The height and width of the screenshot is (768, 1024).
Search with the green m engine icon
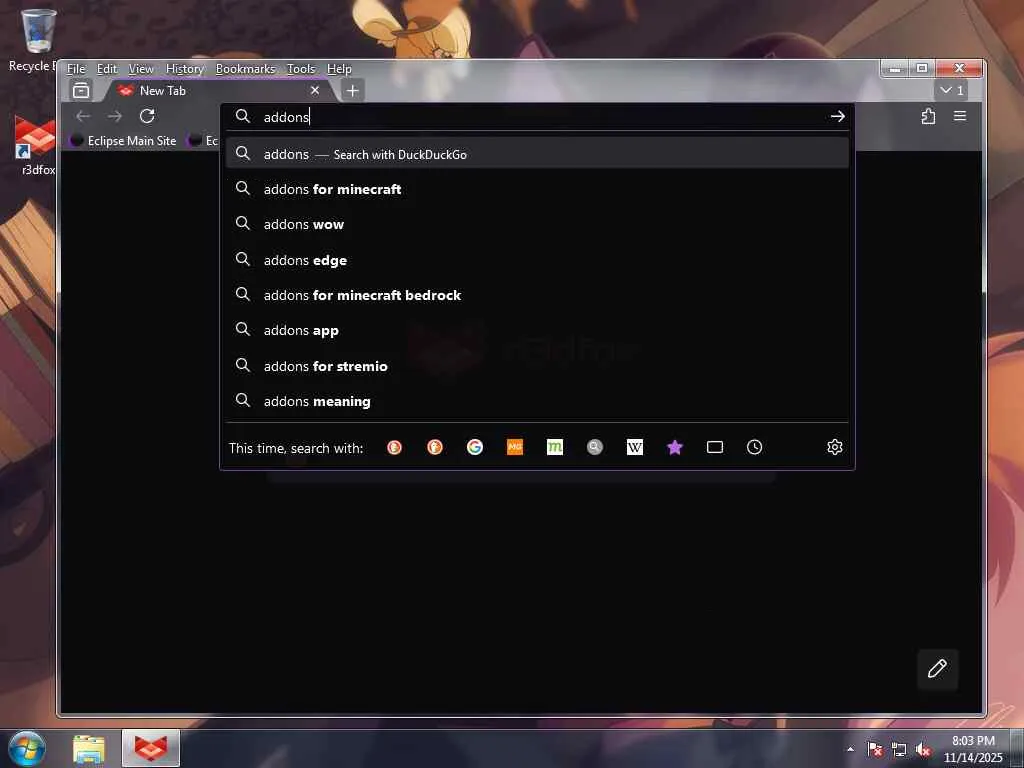(x=554, y=447)
